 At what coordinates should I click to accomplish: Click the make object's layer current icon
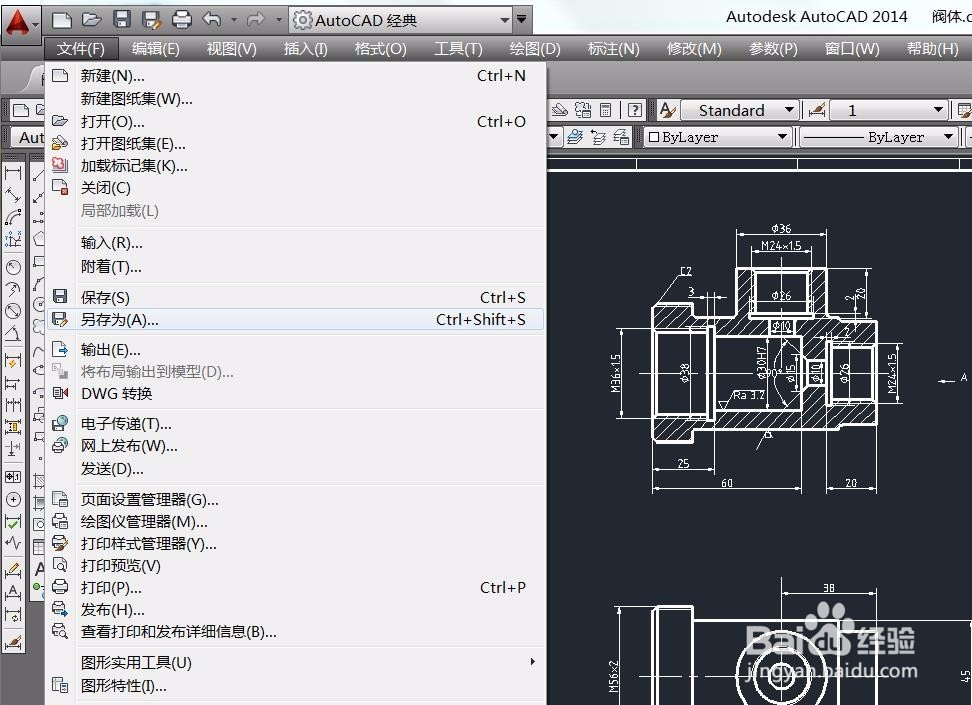575,137
